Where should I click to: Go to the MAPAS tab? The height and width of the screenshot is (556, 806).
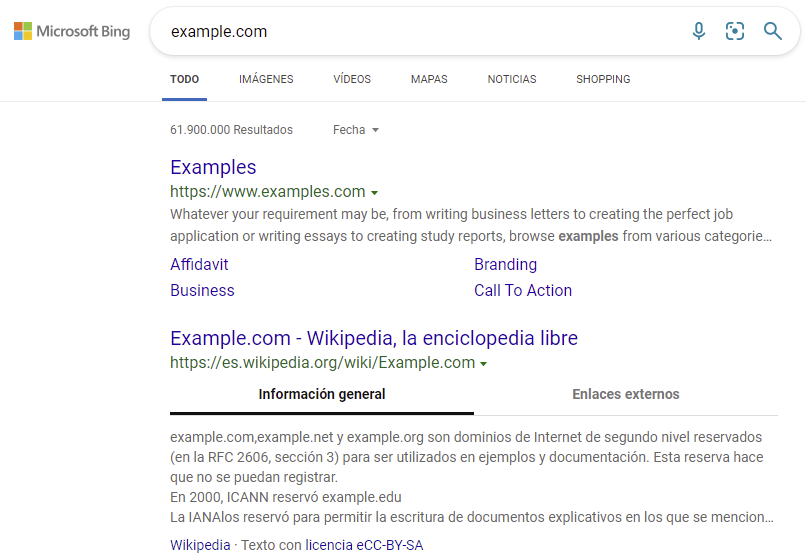[429, 79]
